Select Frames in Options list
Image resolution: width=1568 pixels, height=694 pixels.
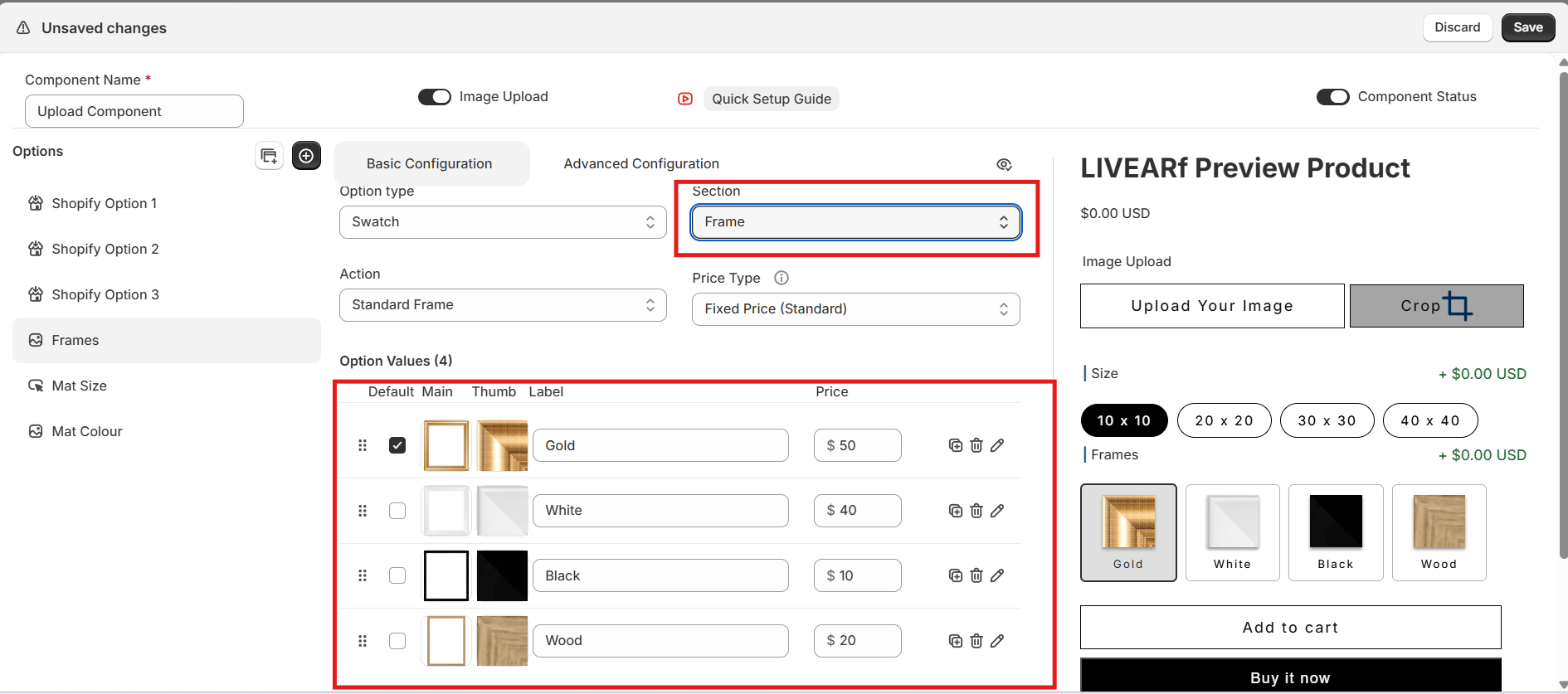tap(167, 340)
